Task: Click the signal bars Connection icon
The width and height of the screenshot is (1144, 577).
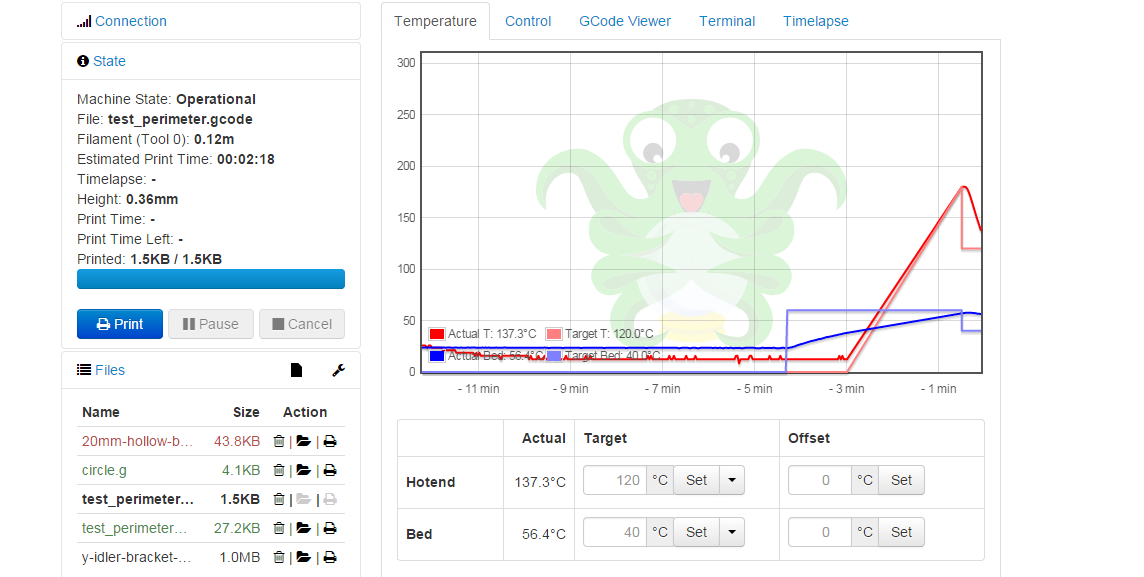Action: tap(84, 22)
